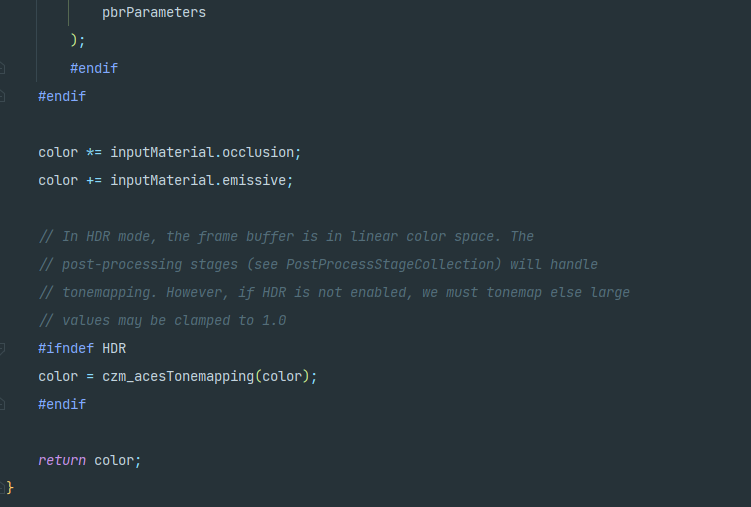Click comment line starting 'In HDR mode'
The height and width of the screenshot is (507, 751).
coord(286,237)
